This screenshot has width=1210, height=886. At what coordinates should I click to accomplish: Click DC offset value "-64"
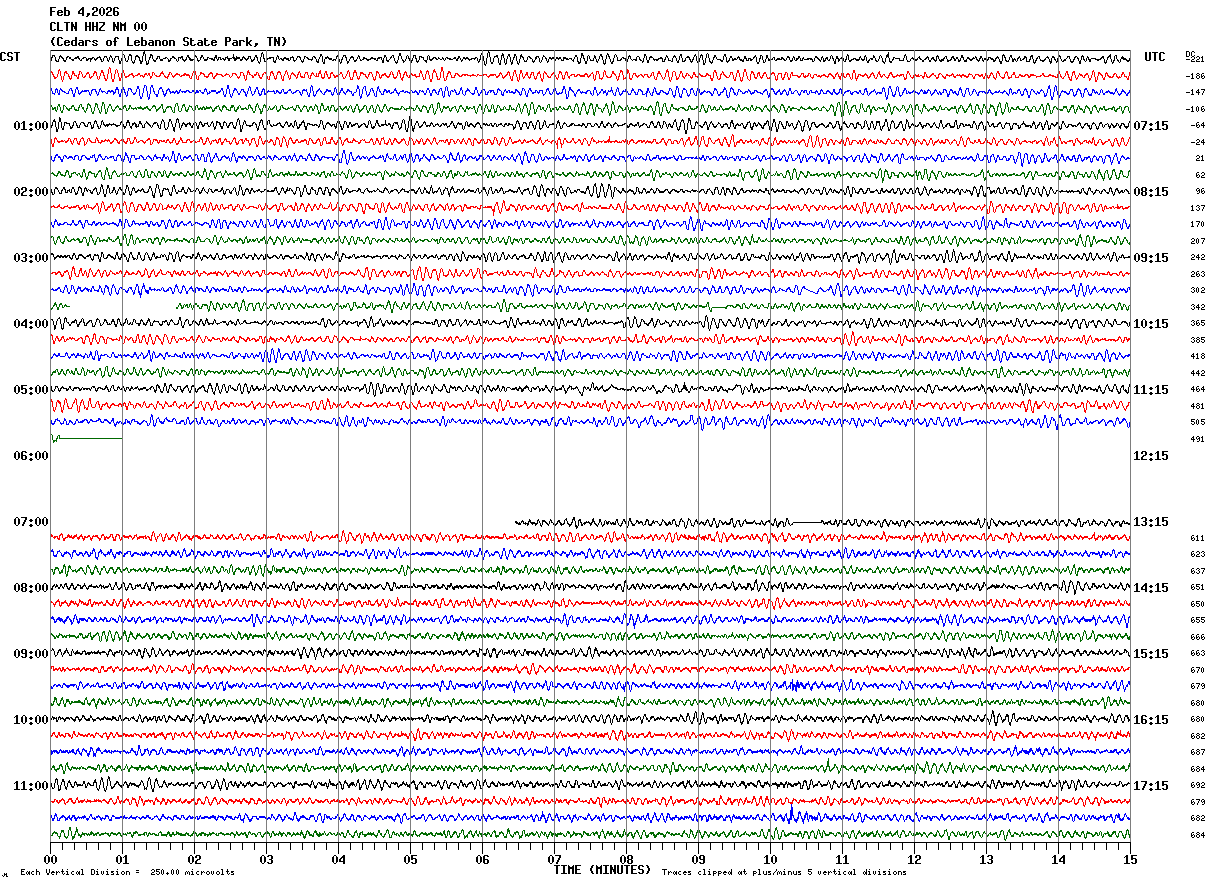point(1197,125)
